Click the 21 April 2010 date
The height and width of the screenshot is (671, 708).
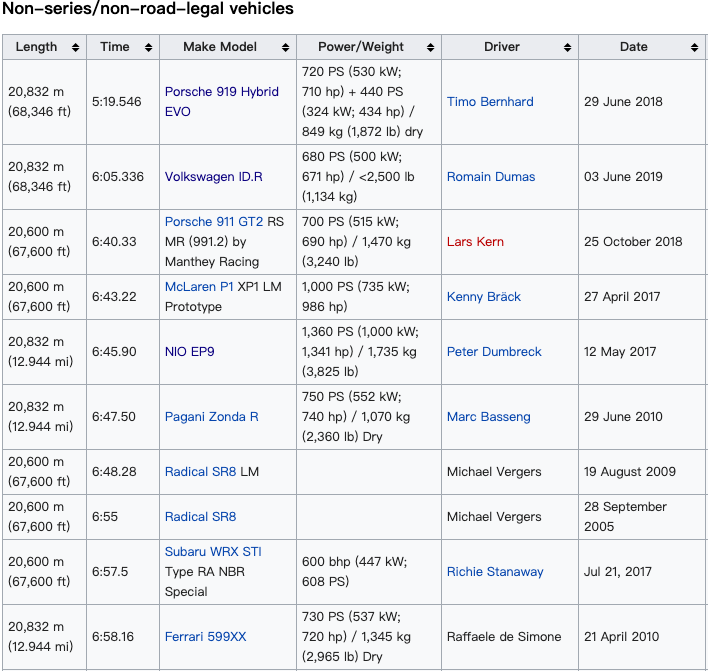coord(621,637)
